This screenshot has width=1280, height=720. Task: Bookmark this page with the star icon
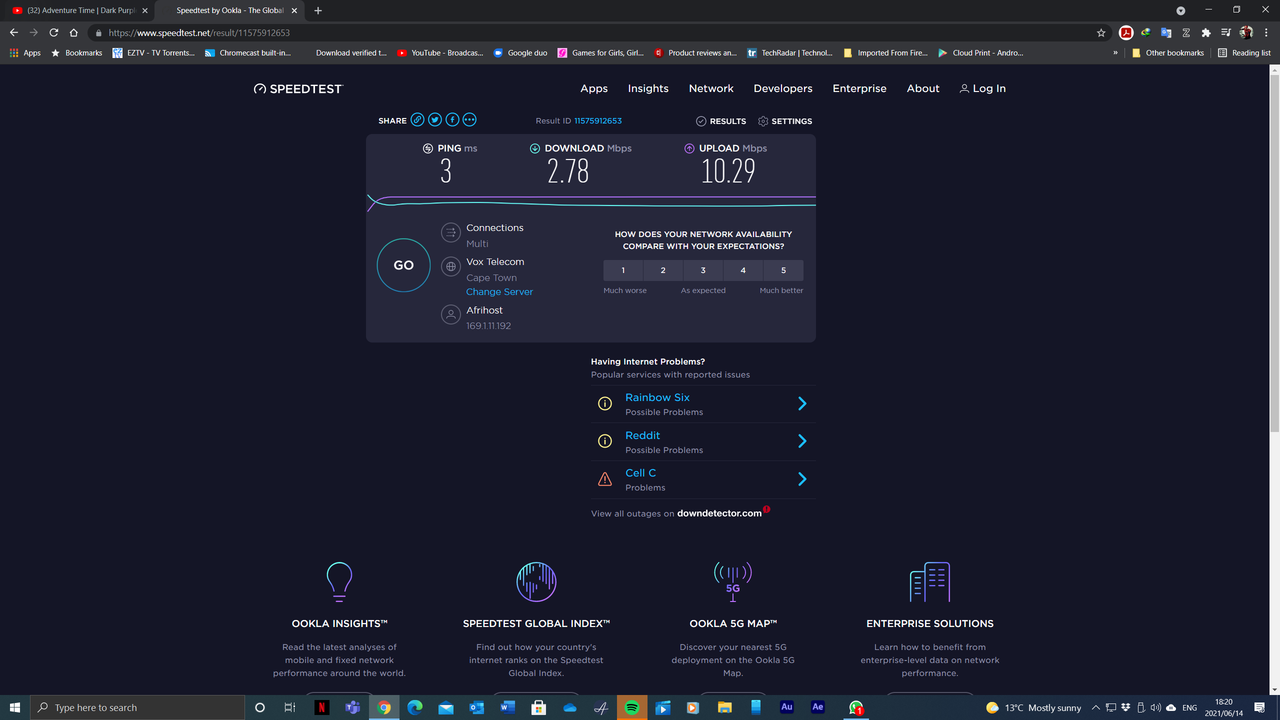click(1101, 32)
